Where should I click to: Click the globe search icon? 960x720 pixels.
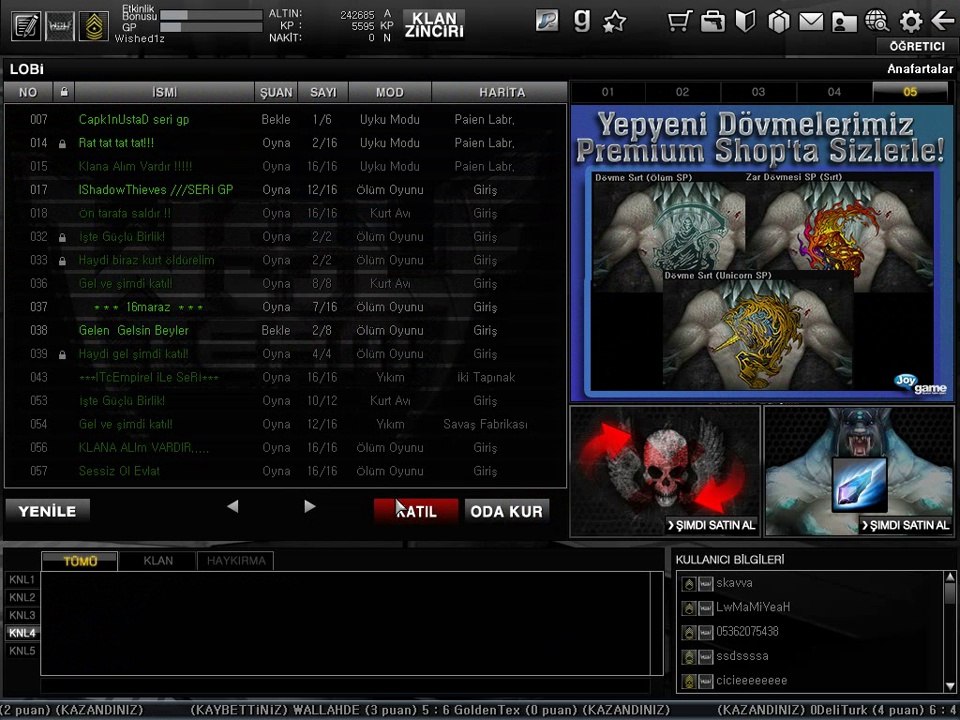coord(877,22)
